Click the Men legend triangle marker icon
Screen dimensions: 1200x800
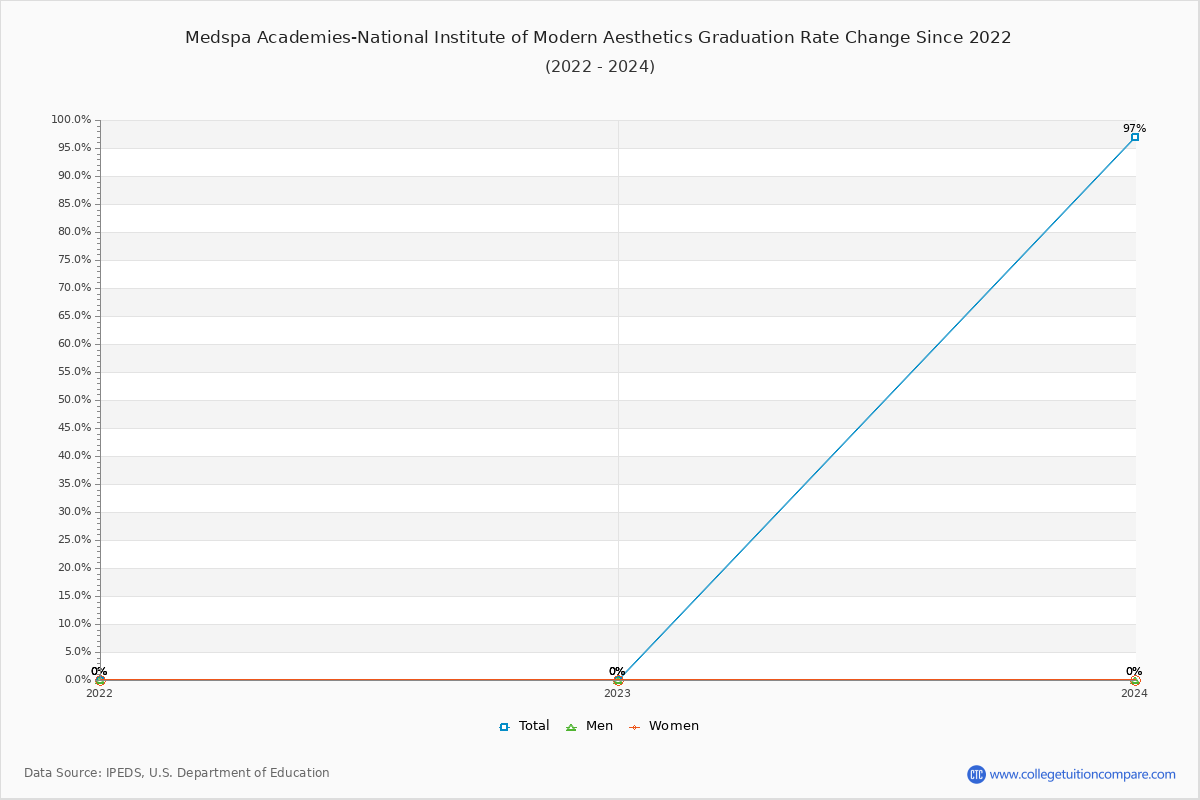coord(571,727)
